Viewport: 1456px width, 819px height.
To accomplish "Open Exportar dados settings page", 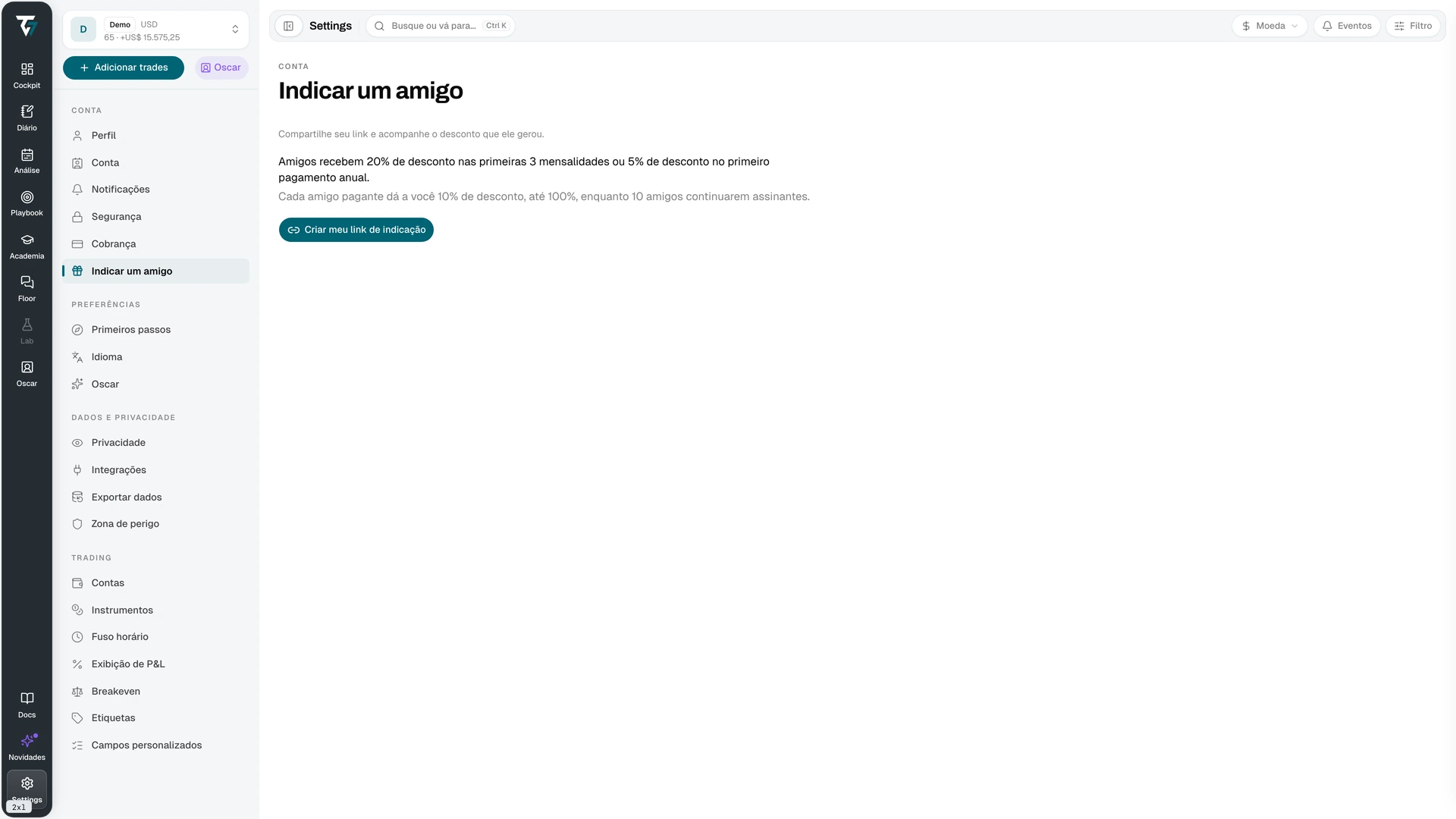I will 155,497.
